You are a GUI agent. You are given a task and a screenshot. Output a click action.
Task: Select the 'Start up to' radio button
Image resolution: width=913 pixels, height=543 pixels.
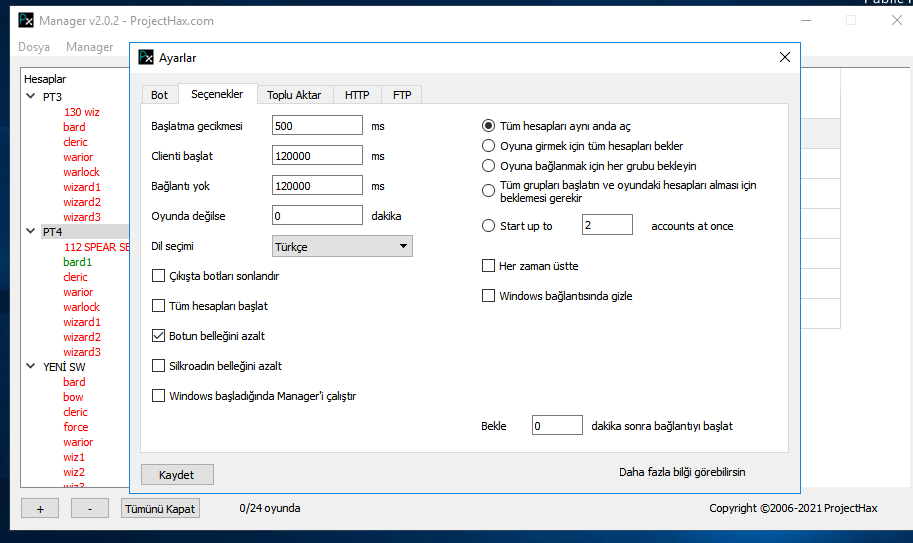[489, 226]
